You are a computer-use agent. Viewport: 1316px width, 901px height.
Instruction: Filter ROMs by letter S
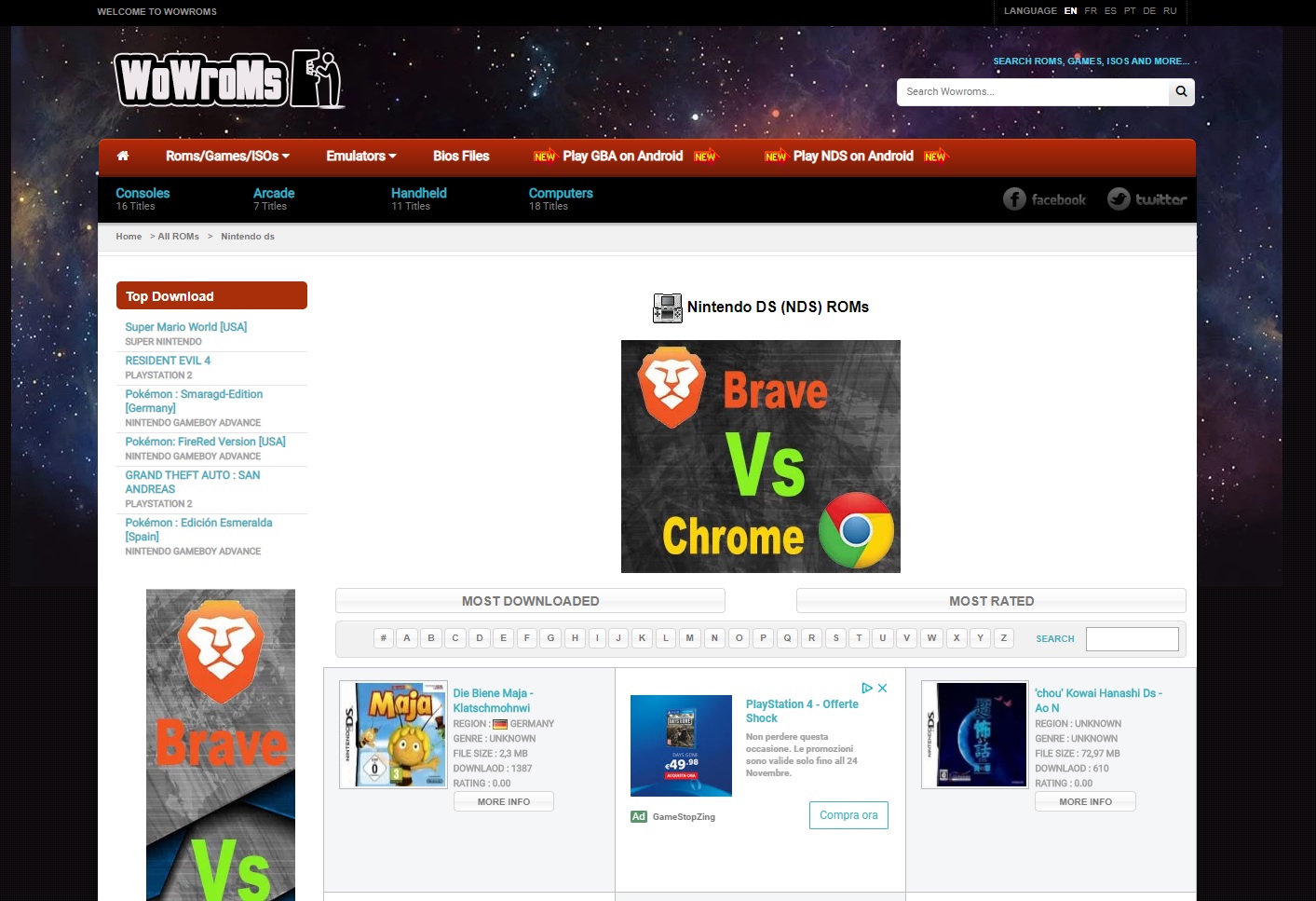(836, 638)
